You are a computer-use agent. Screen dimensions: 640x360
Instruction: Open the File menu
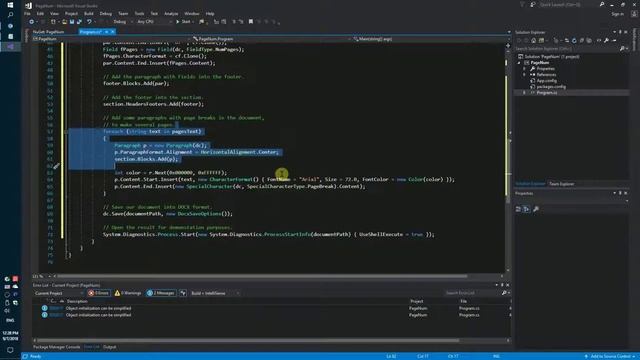coord(27,13)
